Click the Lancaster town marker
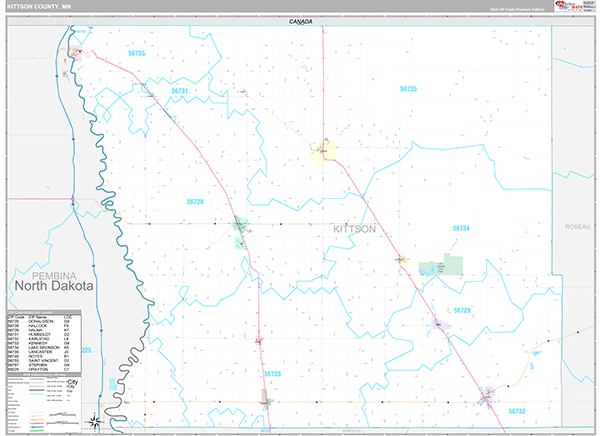Image resolution: width=600 pixels, height=436 pixels. [325, 151]
